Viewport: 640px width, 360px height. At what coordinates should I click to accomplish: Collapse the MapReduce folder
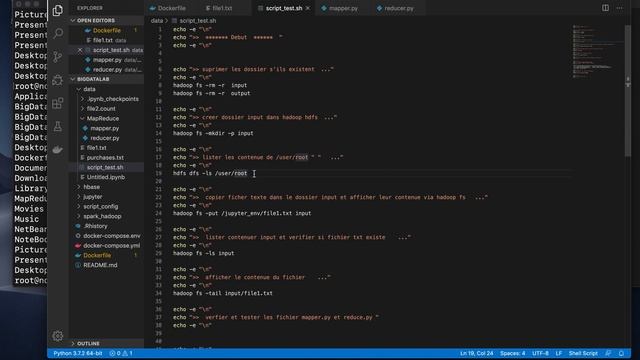pos(107,118)
